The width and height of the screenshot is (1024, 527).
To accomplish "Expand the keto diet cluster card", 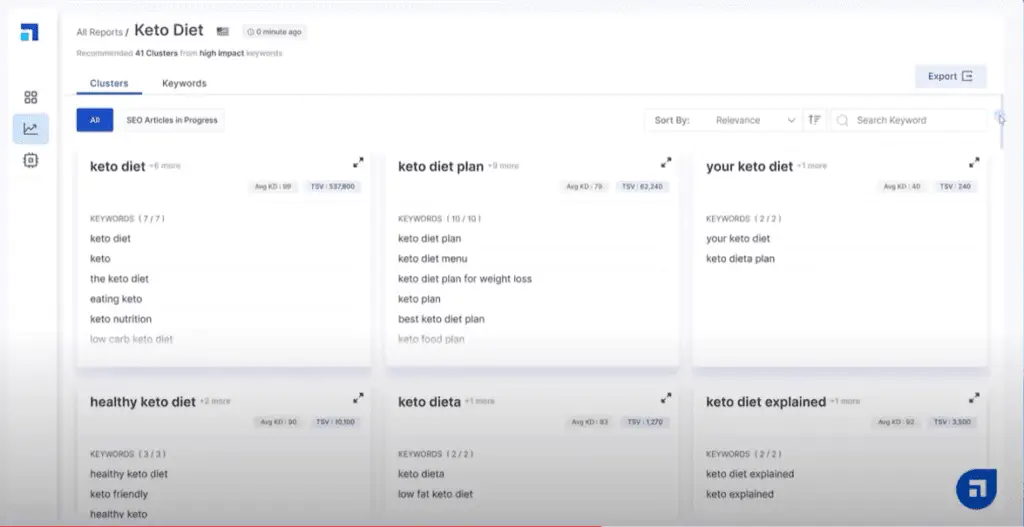I will click(x=358, y=163).
